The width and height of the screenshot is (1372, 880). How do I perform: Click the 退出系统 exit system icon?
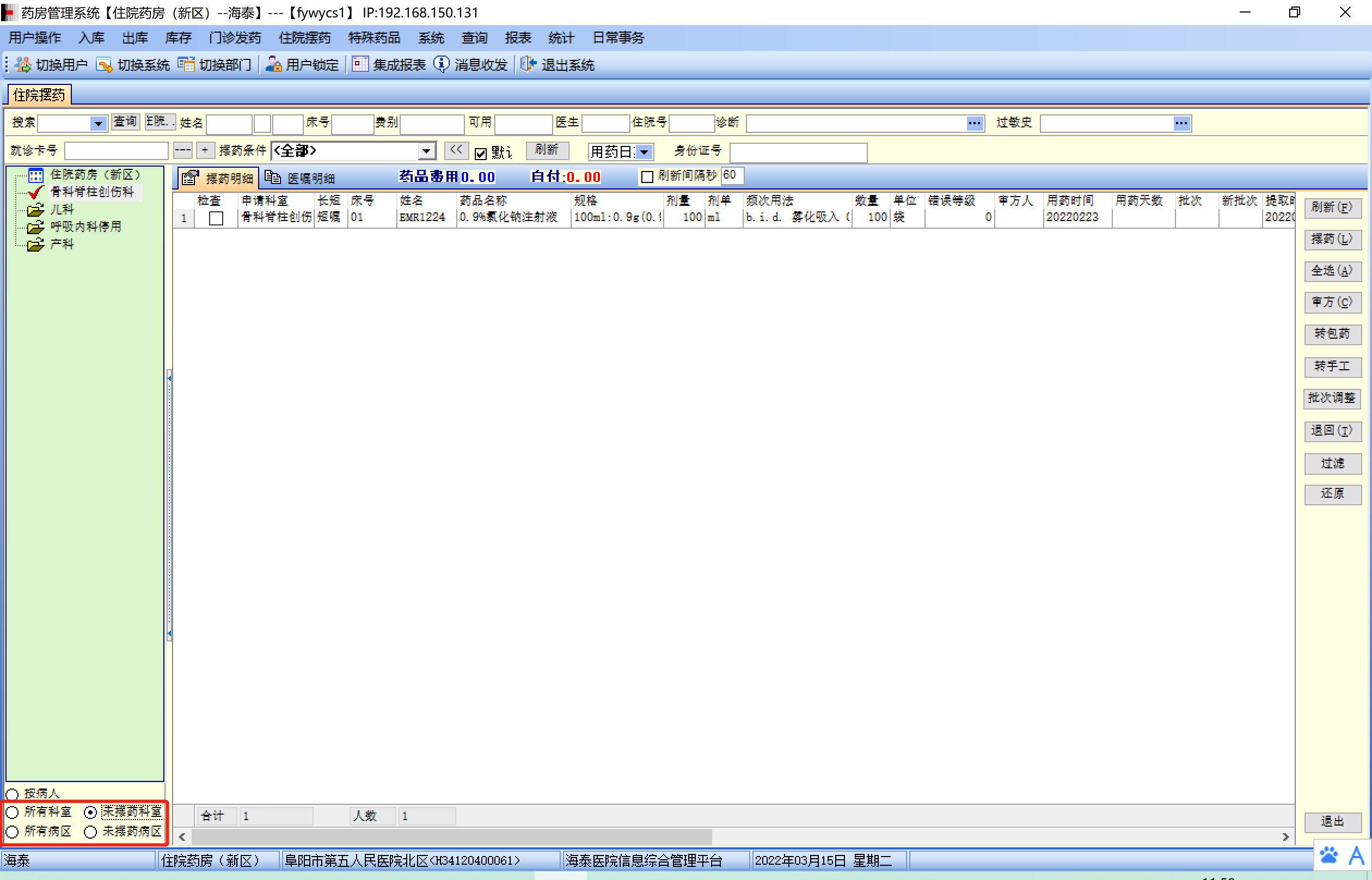tap(528, 65)
